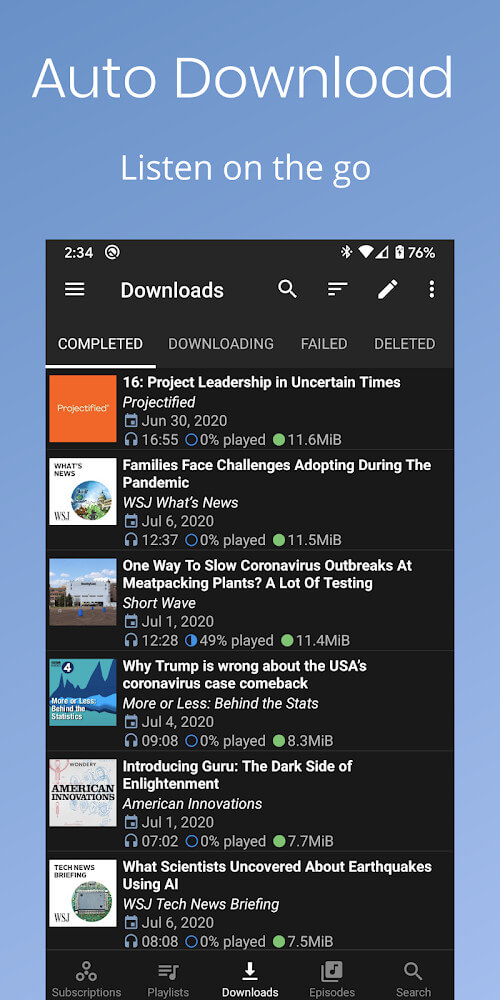Tap 'More or Less: Behind the Stats' podcast name

[x=221, y=703]
